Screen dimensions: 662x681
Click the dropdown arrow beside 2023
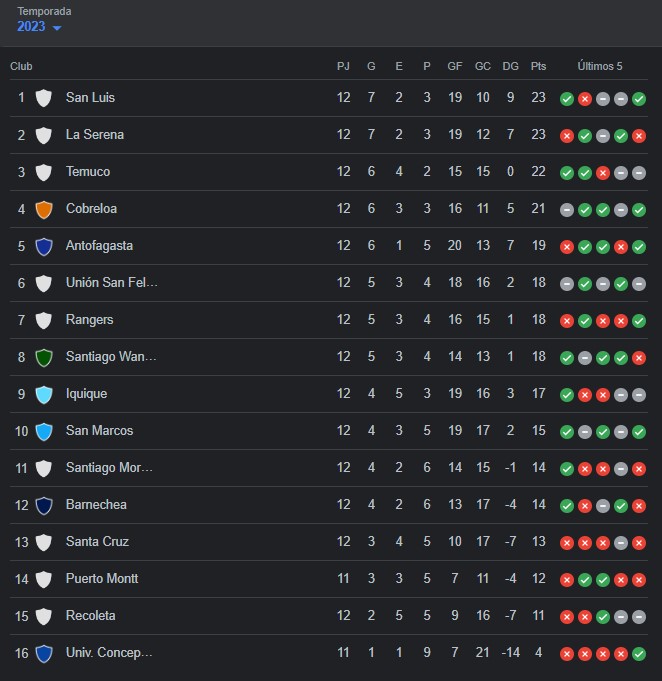56,28
